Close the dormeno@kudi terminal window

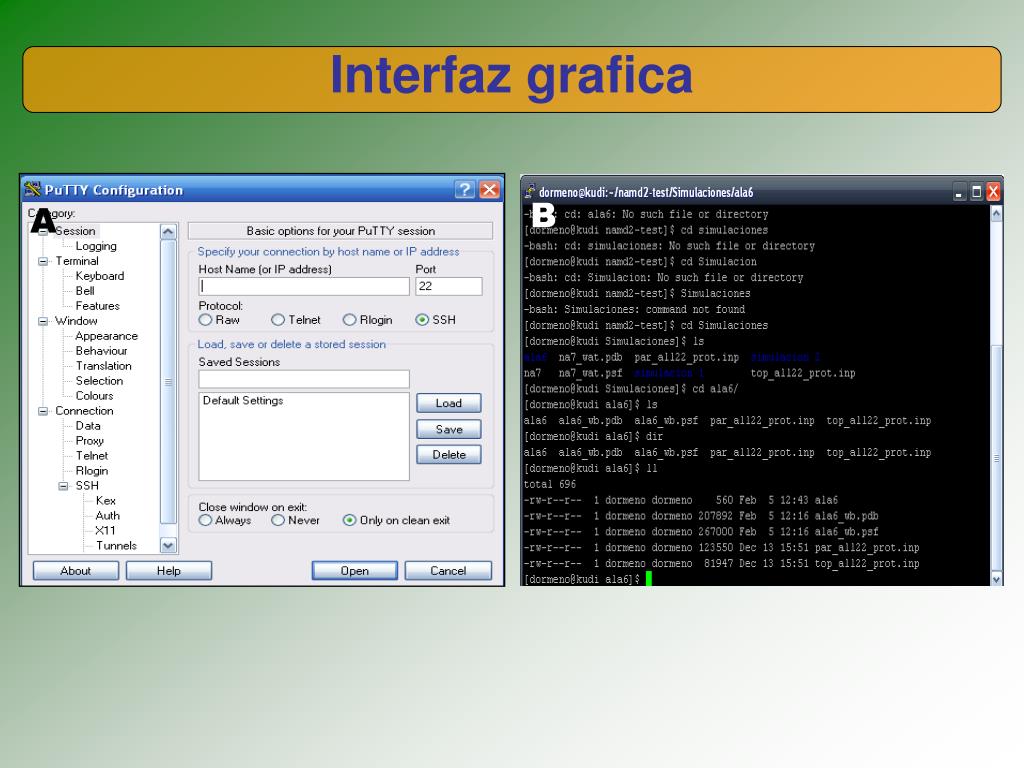click(993, 192)
